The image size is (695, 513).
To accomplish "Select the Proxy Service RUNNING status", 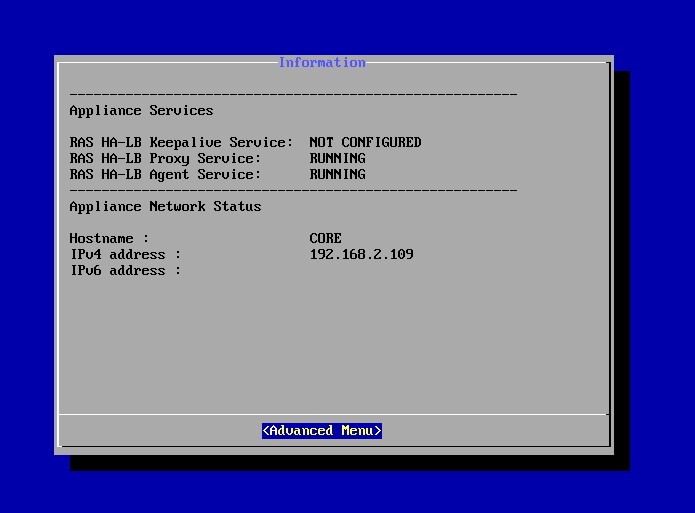I will [337, 158].
